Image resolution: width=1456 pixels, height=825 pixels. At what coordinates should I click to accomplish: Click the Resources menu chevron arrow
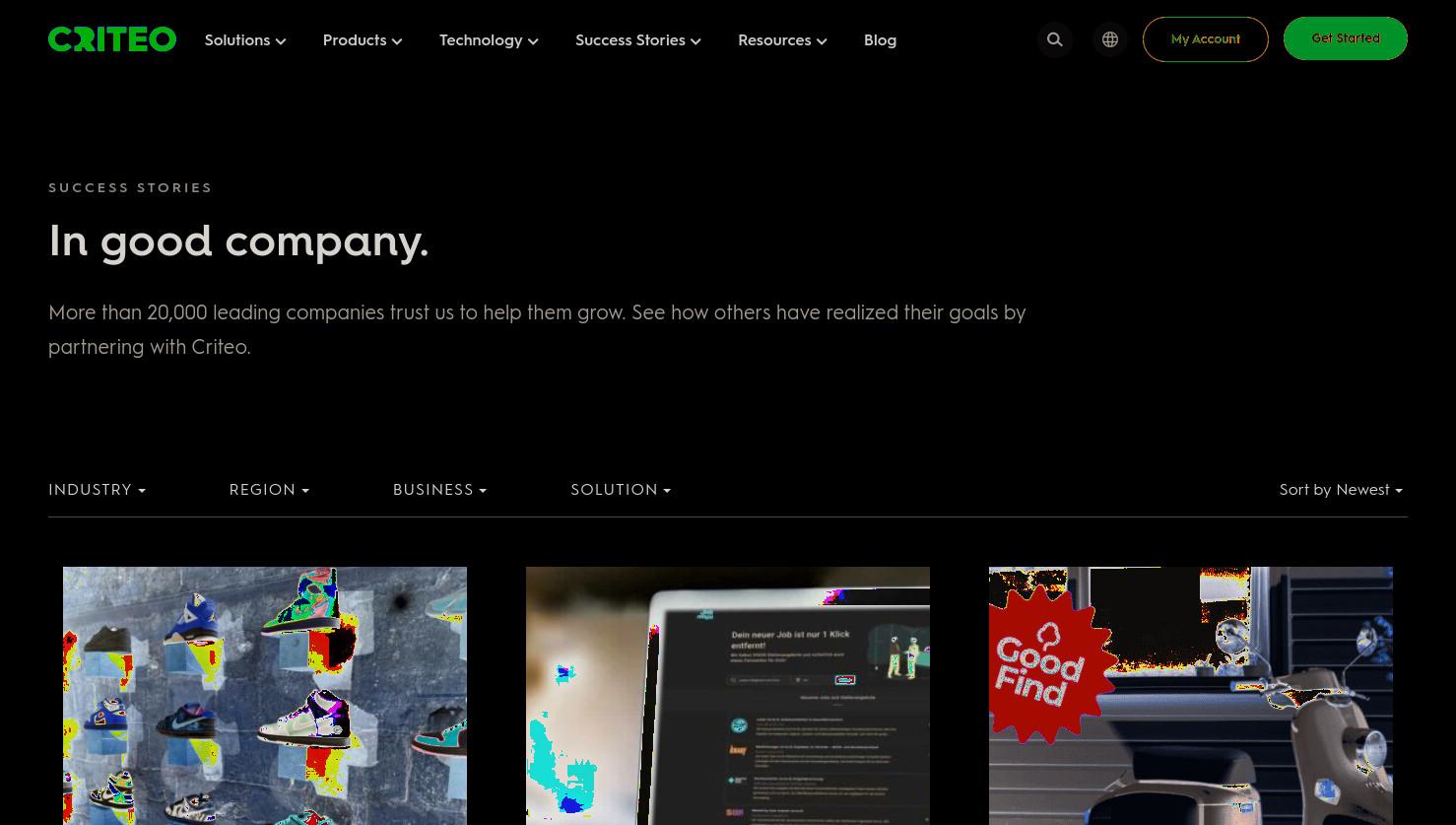click(x=822, y=41)
